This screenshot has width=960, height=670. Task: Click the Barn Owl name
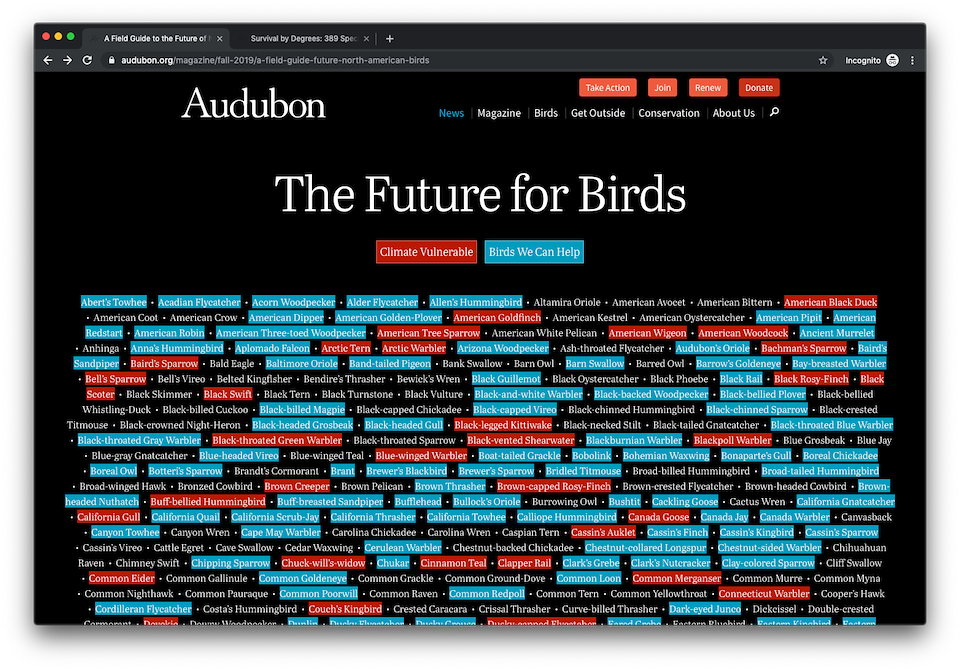click(534, 363)
